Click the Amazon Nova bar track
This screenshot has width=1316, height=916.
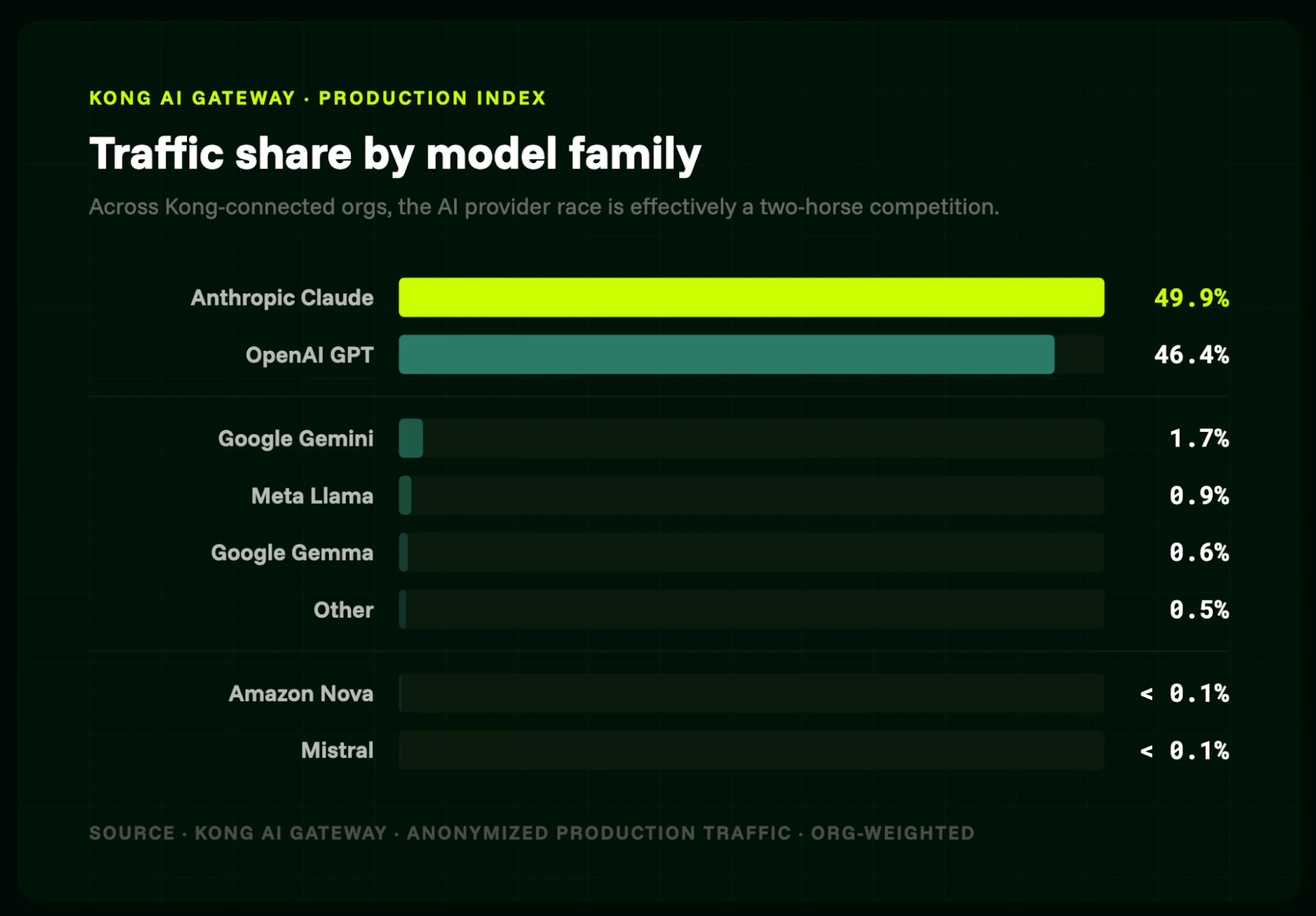pyautogui.click(x=752, y=693)
